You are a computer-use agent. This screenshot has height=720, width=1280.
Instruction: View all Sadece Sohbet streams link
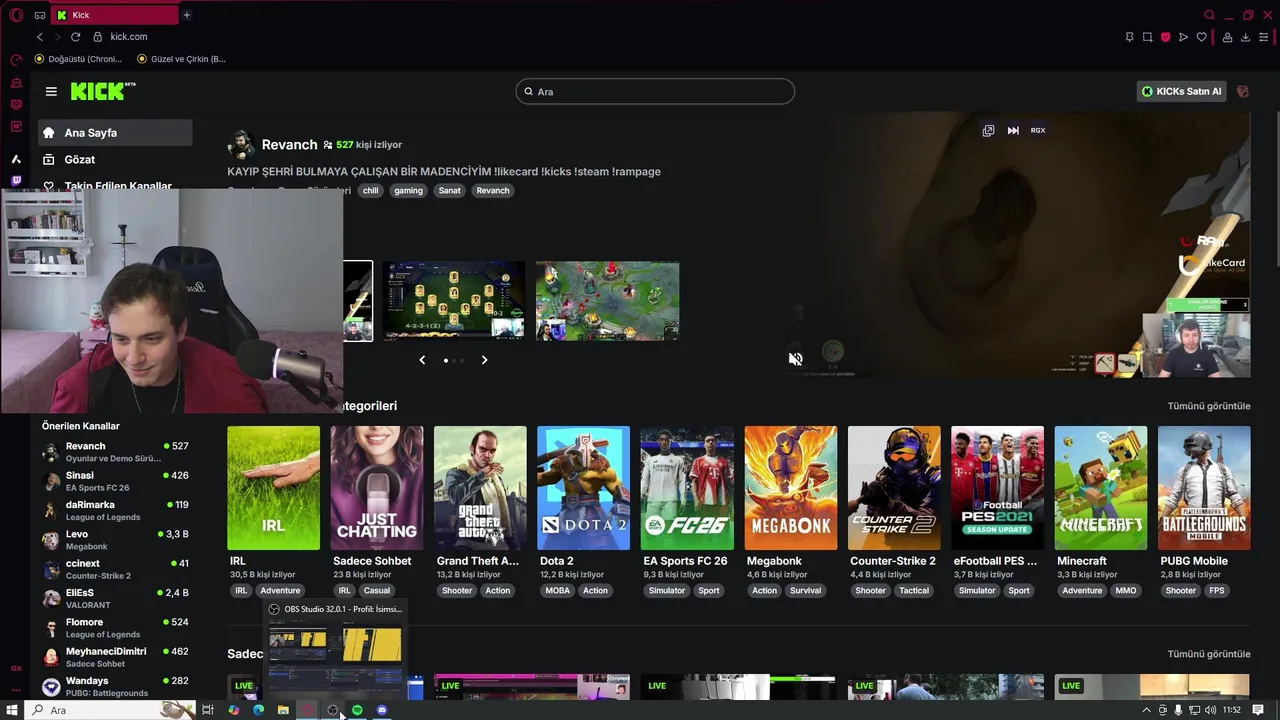click(x=1209, y=654)
